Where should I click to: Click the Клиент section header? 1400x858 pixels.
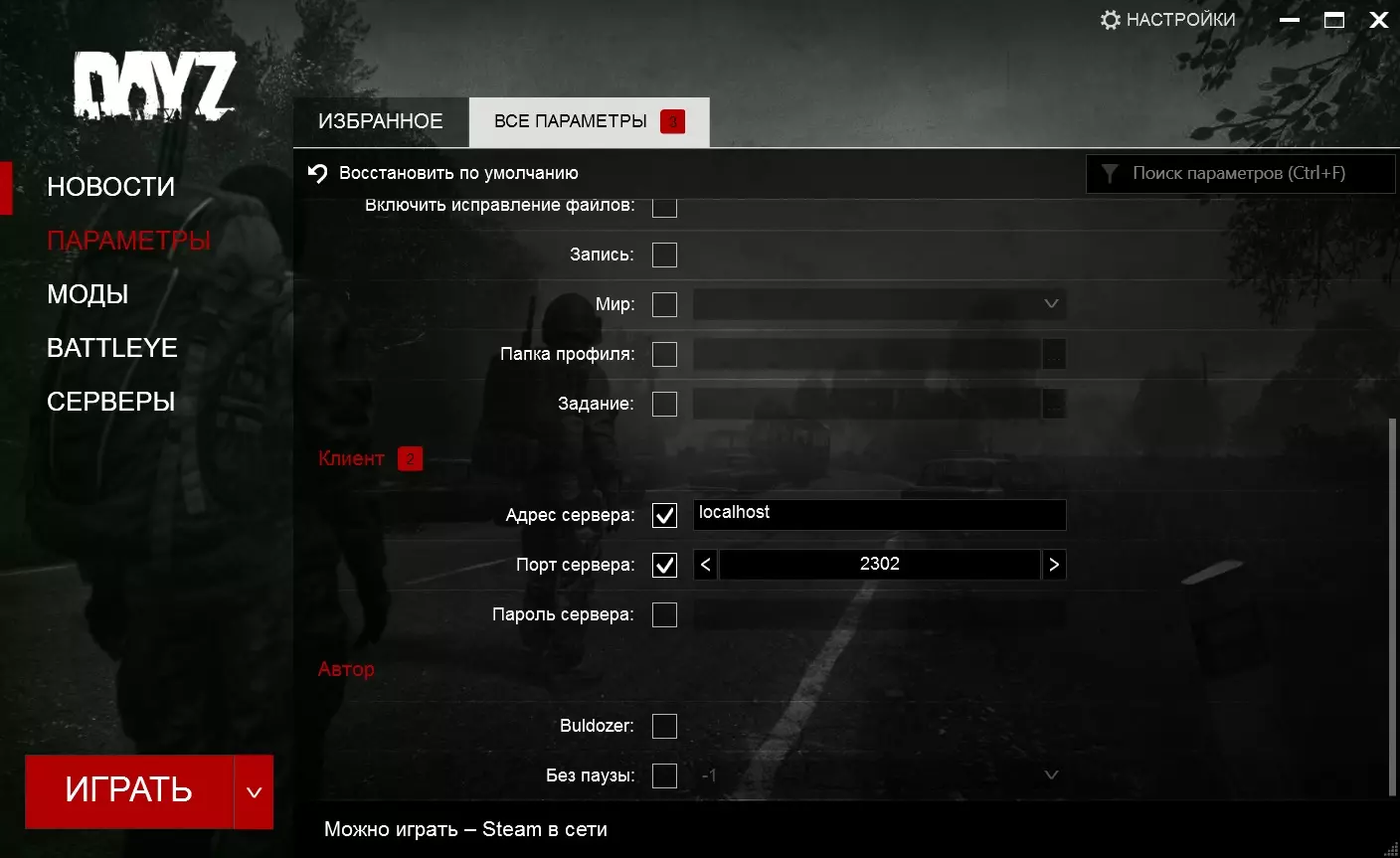point(351,458)
